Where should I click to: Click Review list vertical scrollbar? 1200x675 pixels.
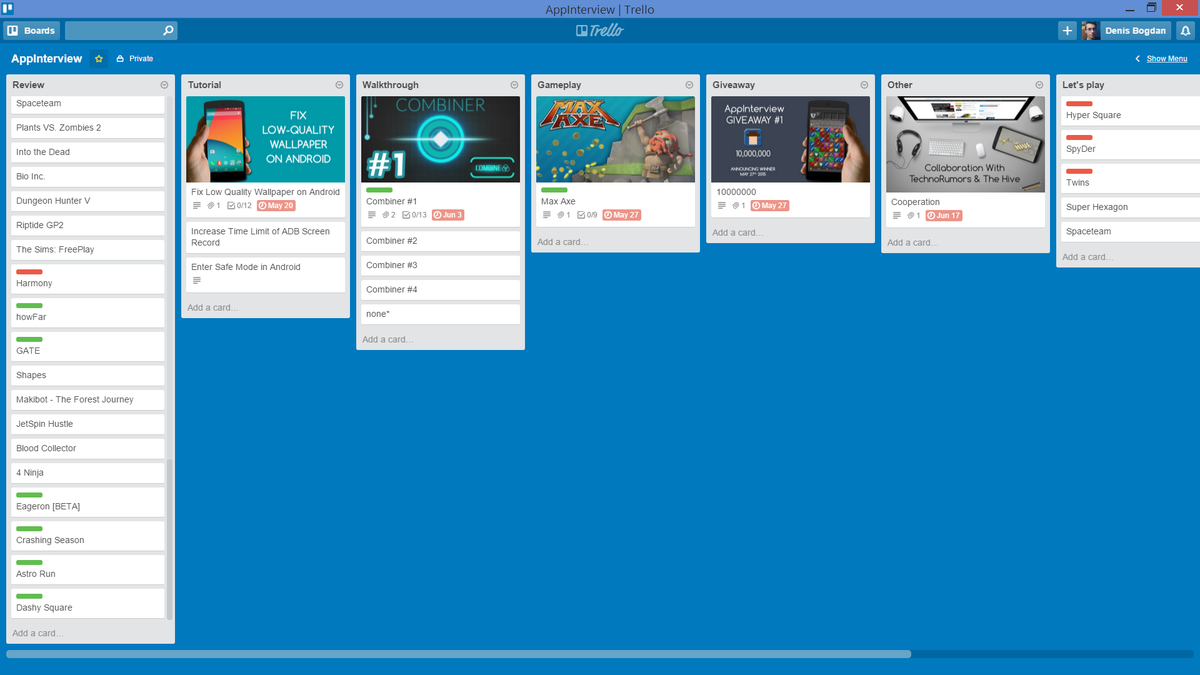point(169,540)
